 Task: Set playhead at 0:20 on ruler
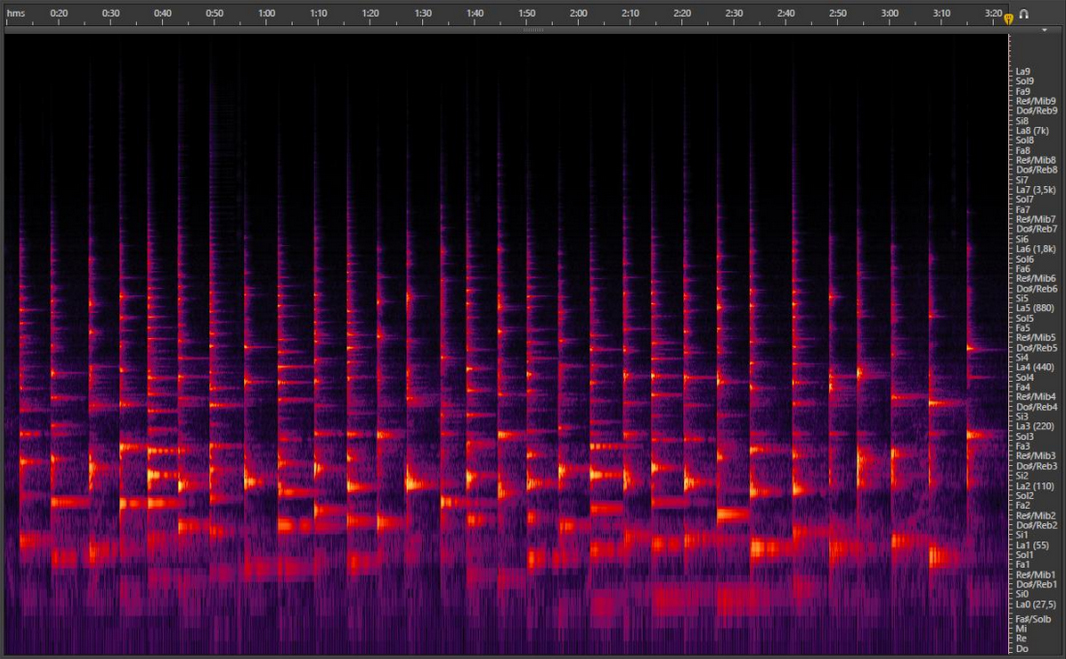[x=59, y=14]
